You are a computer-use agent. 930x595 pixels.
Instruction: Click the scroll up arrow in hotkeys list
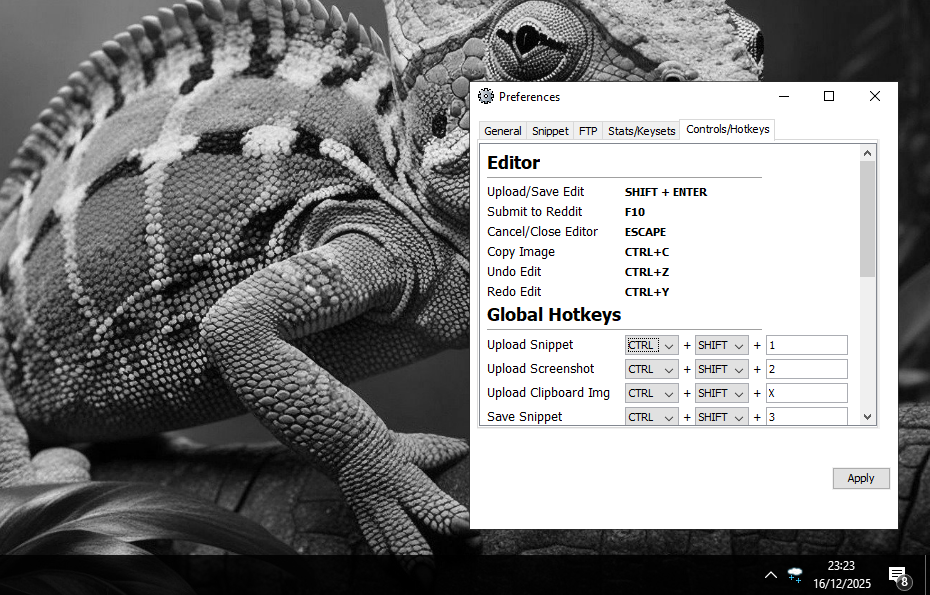coord(867,153)
